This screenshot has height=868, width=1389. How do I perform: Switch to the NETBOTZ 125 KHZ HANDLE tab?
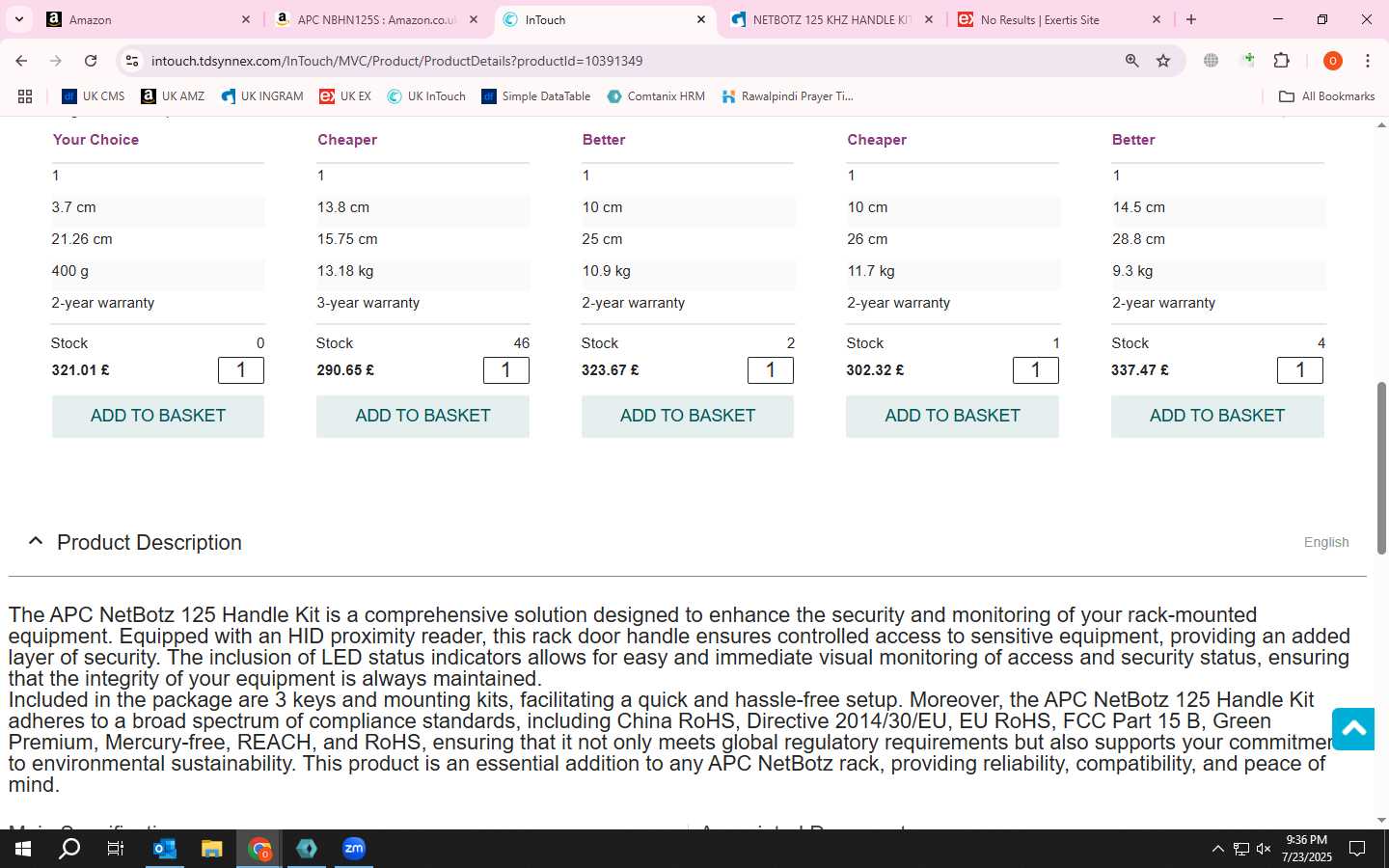point(831,19)
